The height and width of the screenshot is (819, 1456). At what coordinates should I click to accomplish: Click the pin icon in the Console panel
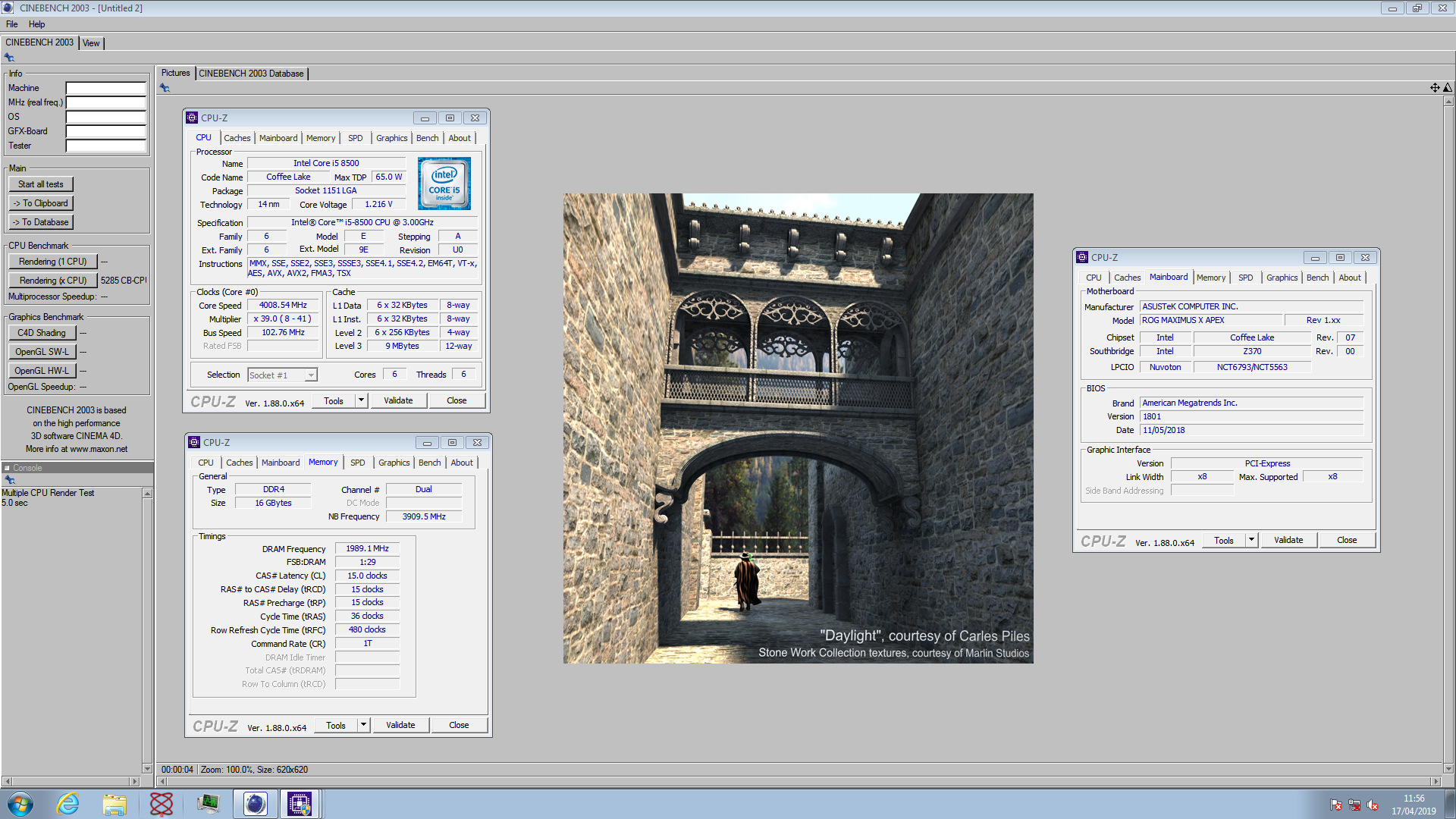coord(10,480)
